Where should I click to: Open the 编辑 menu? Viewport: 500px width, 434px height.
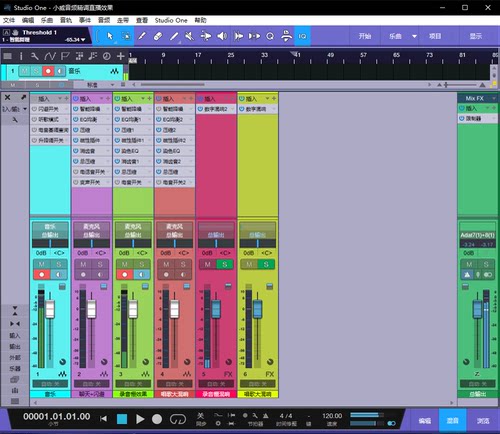28,20
